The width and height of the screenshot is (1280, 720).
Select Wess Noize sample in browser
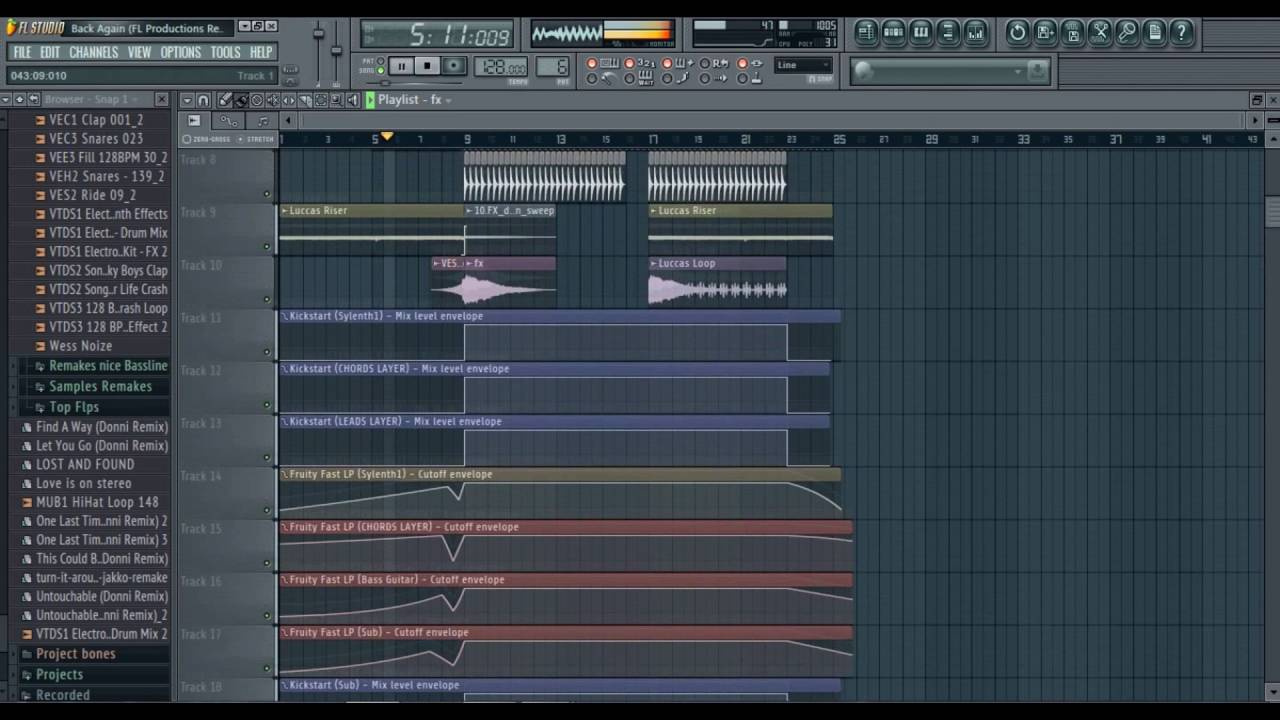pos(81,346)
